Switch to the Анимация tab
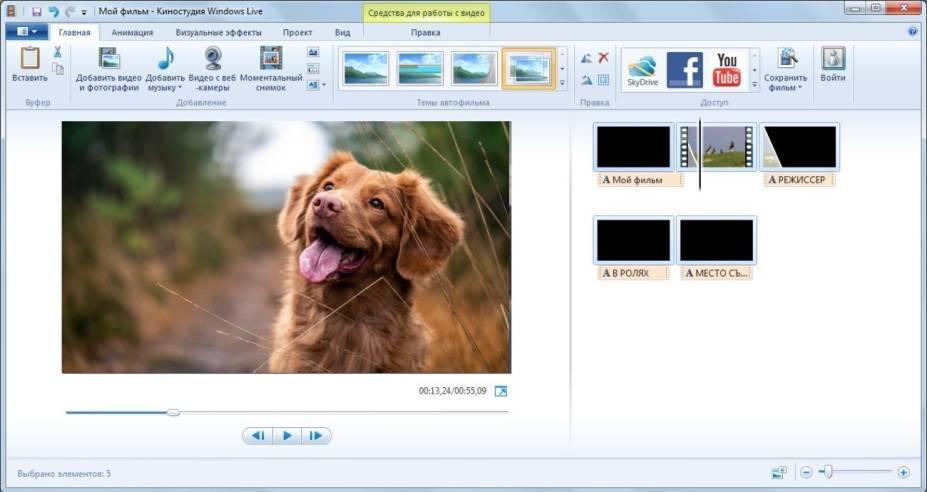Screen dimensions: 927x492 tap(132, 32)
